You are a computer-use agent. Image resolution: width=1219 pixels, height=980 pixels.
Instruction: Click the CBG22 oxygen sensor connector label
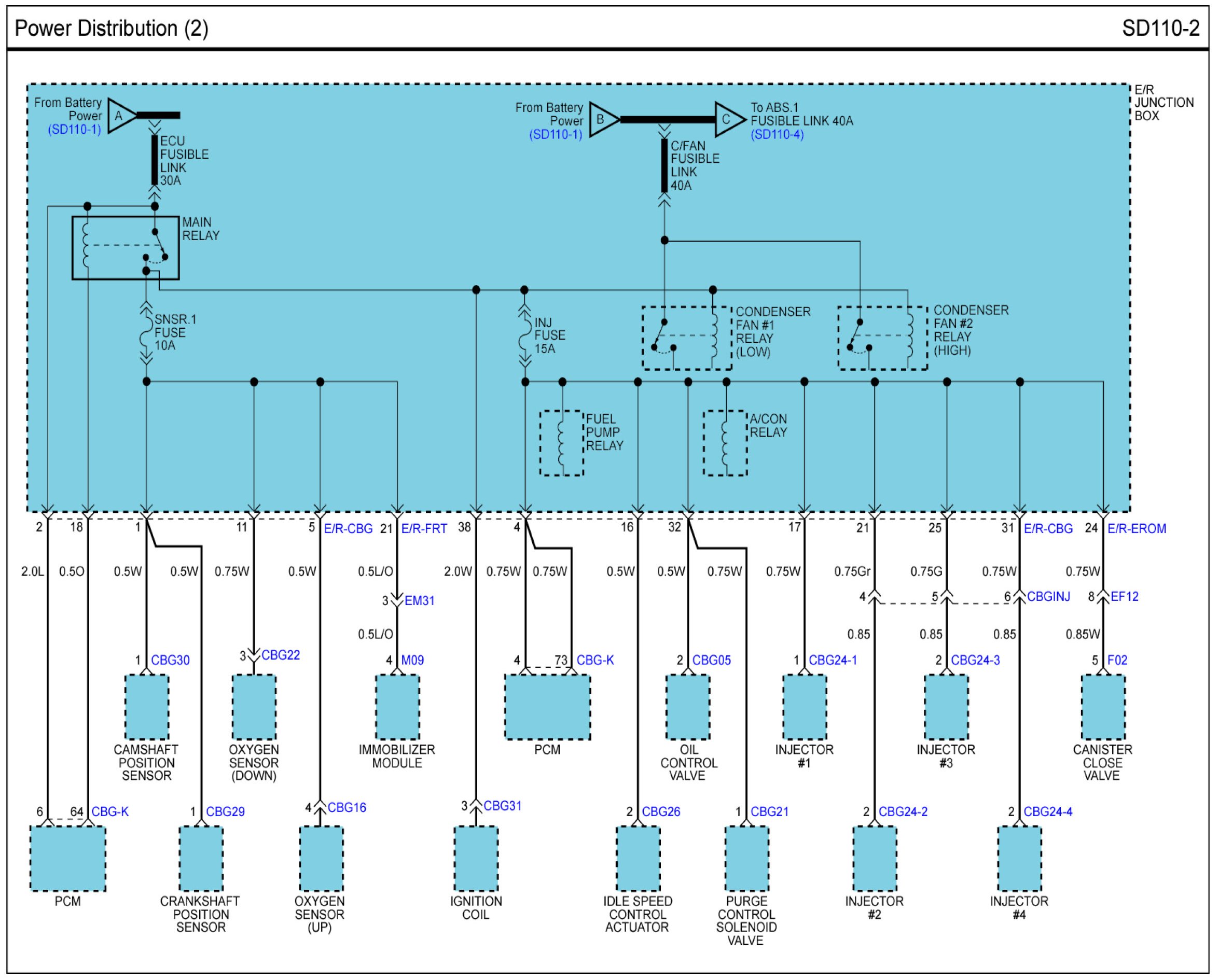pyautogui.click(x=281, y=655)
